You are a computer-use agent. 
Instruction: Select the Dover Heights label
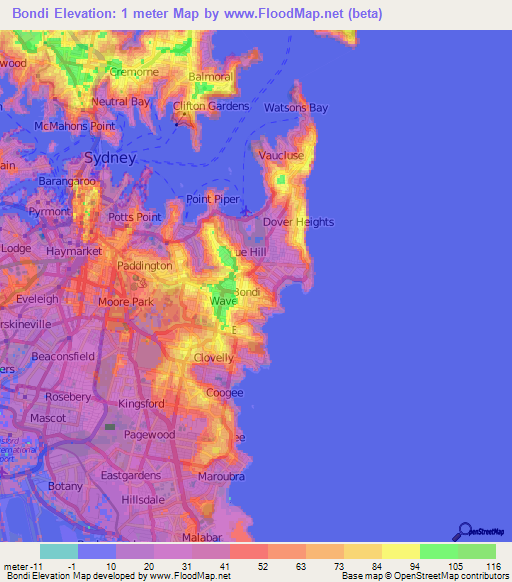(299, 222)
